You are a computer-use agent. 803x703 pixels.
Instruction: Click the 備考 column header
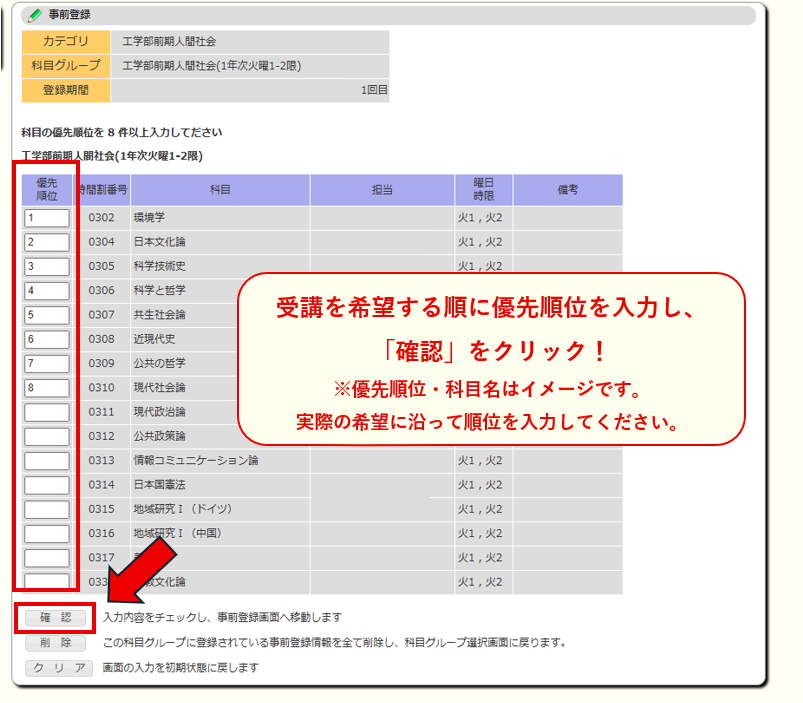pos(568,190)
